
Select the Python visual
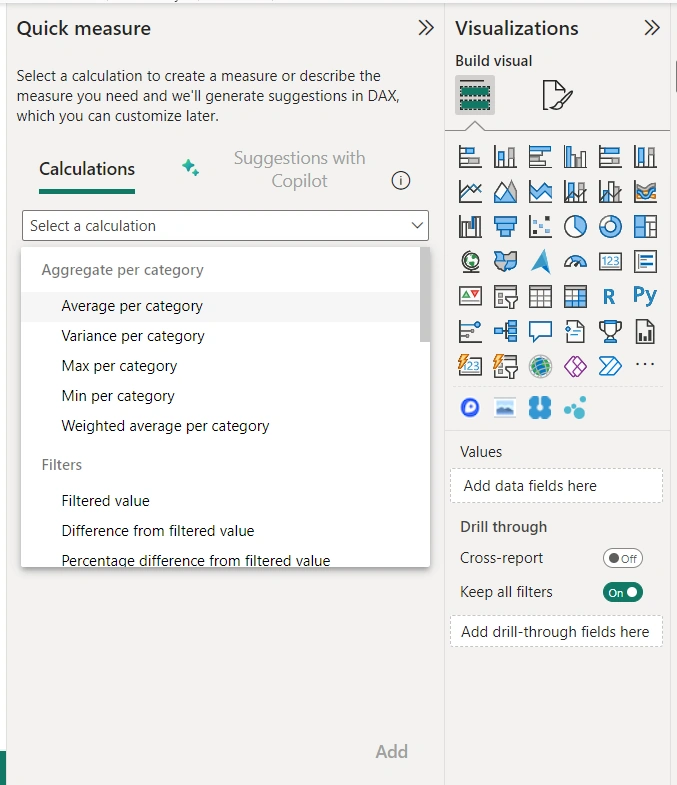tap(645, 296)
